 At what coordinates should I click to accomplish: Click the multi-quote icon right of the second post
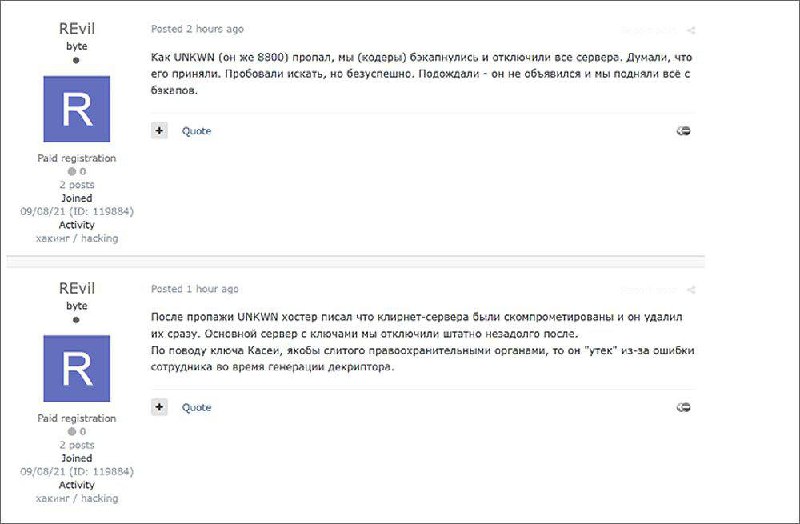tap(683, 407)
